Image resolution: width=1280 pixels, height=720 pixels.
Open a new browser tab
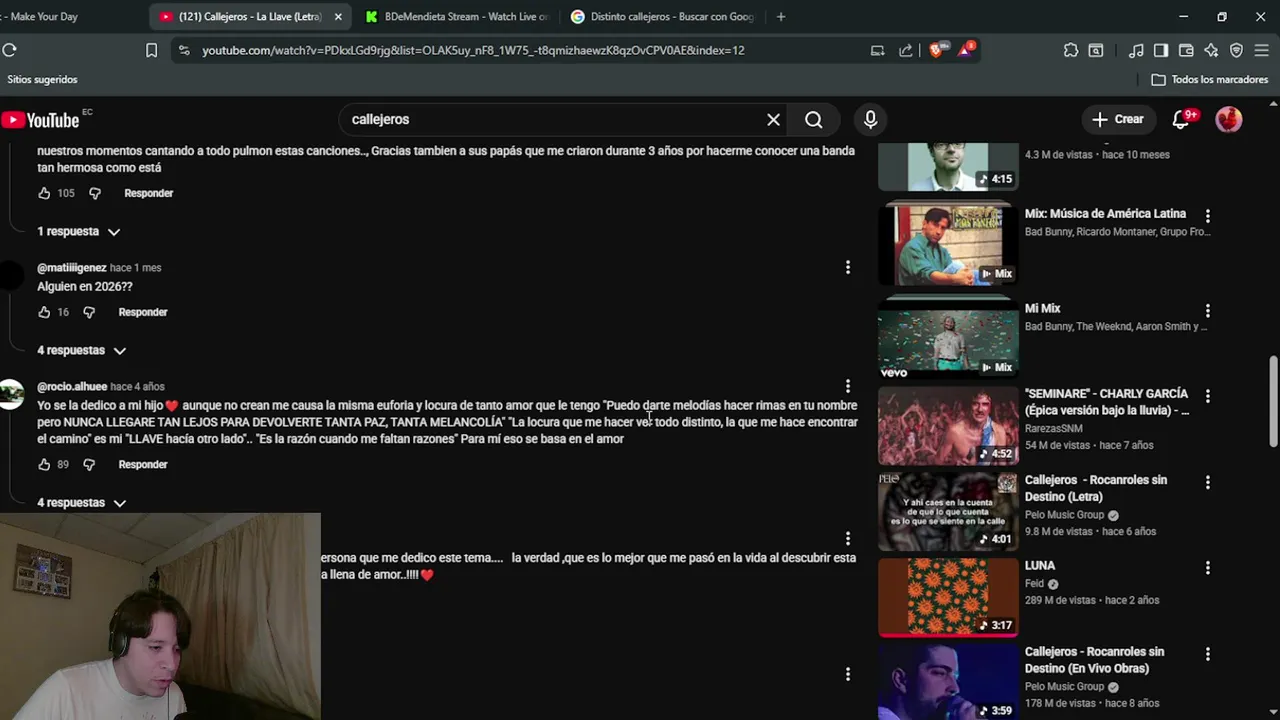point(781,16)
